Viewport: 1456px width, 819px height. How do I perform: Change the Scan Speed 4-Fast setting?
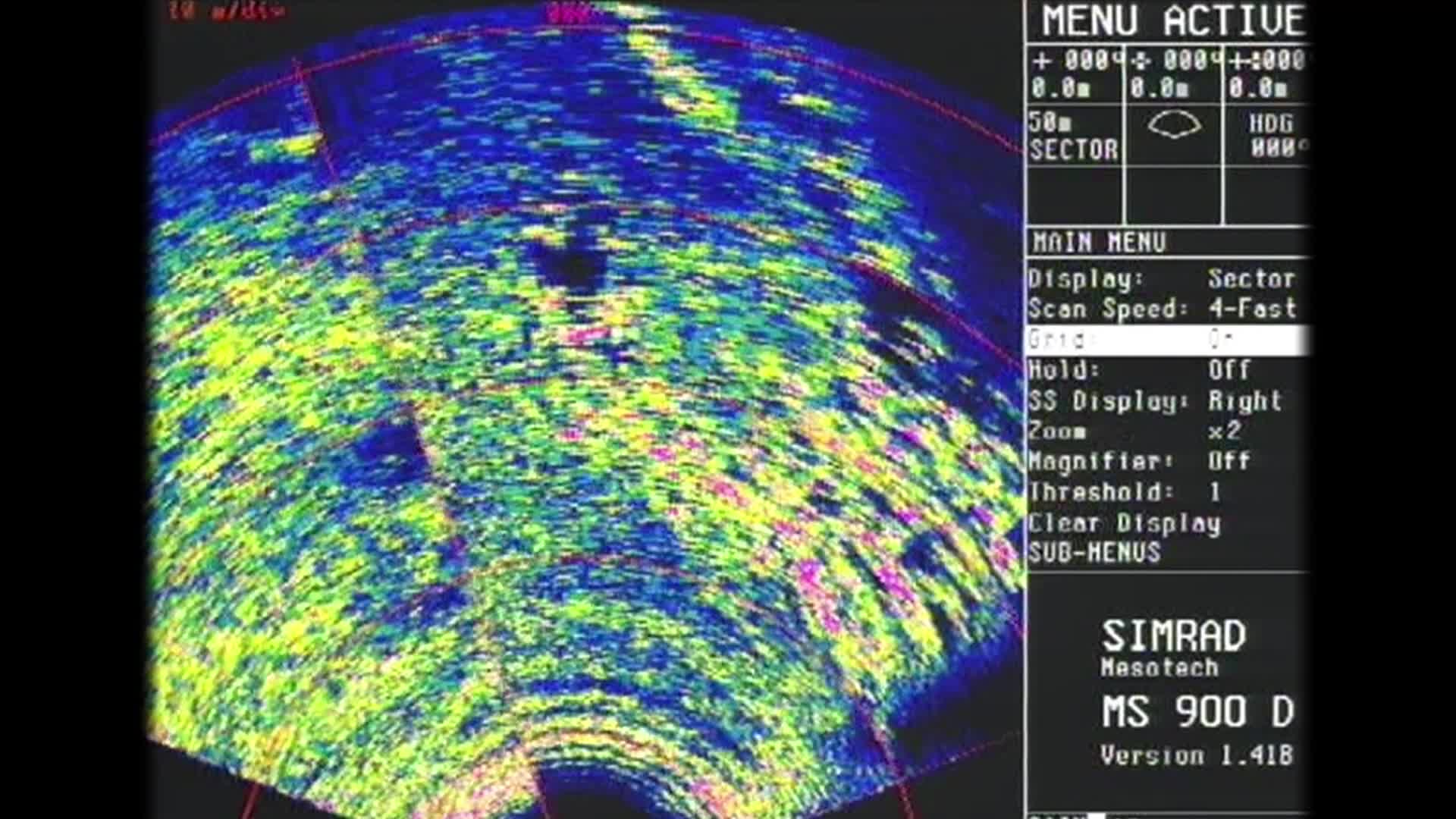(x=1168, y=309)
